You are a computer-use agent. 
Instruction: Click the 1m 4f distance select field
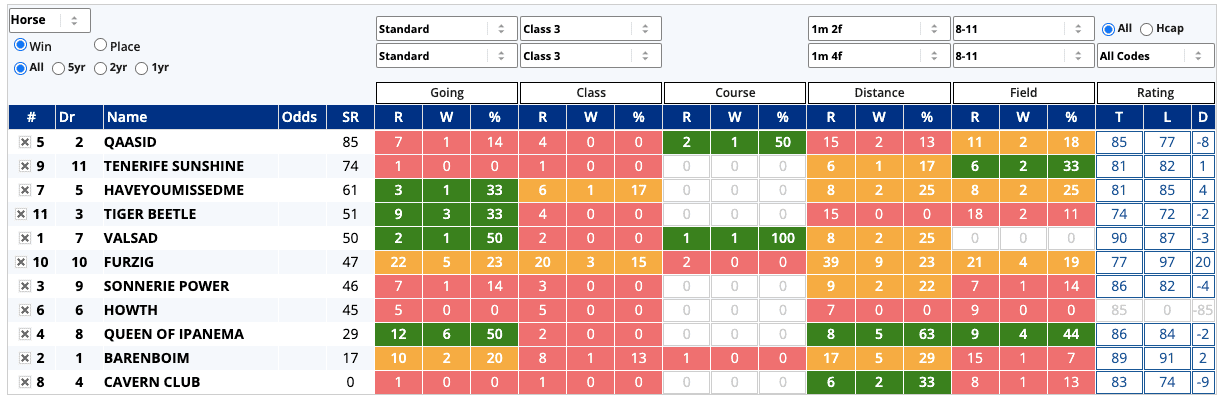(x=878, y=56)
